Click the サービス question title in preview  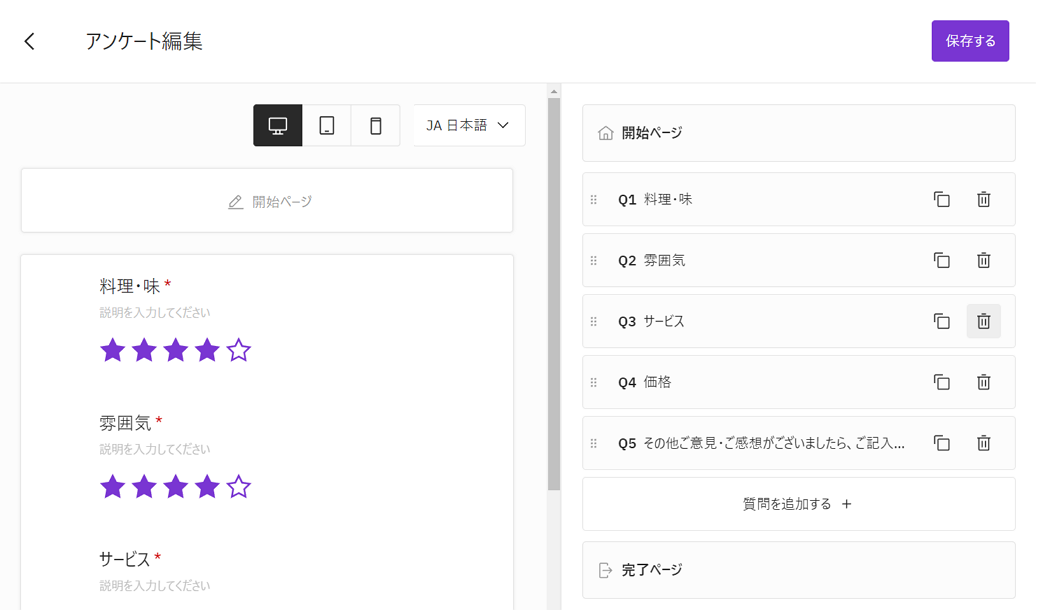[124, 559]
